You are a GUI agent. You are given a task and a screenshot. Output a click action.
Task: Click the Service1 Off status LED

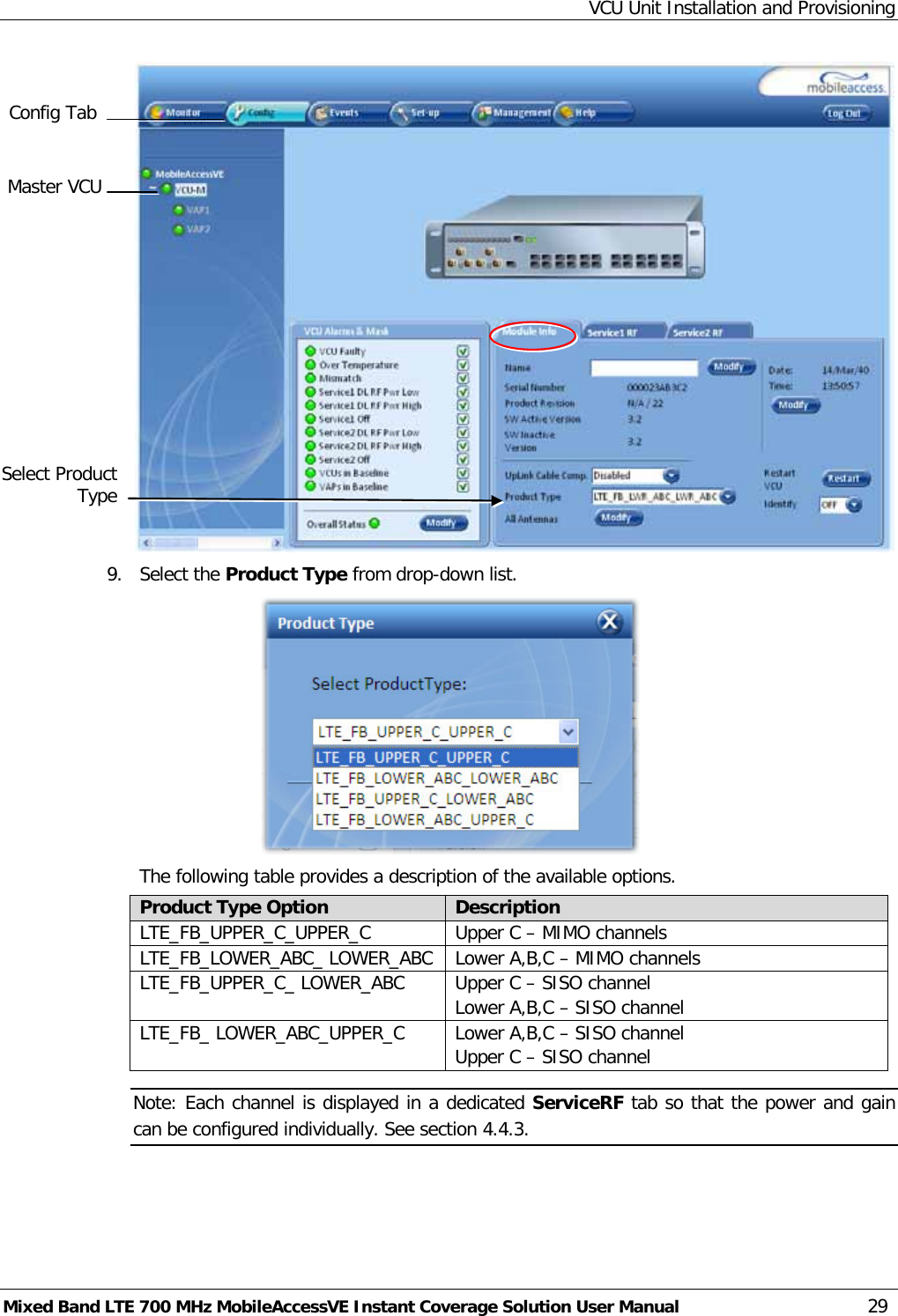pyautogui.click(x=310, y=418)
